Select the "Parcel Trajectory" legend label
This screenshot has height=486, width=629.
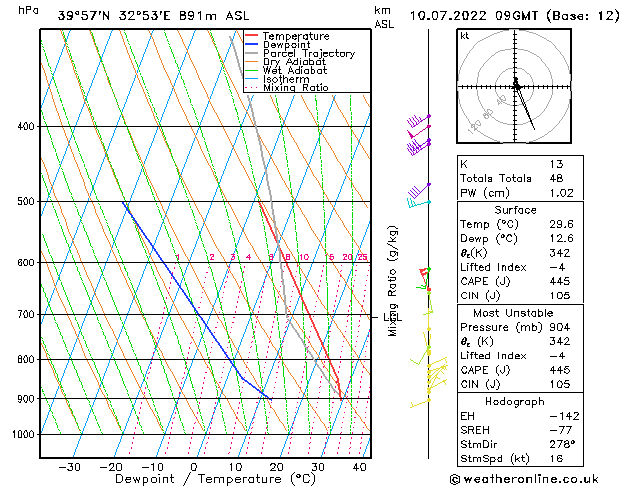[309, 53]
